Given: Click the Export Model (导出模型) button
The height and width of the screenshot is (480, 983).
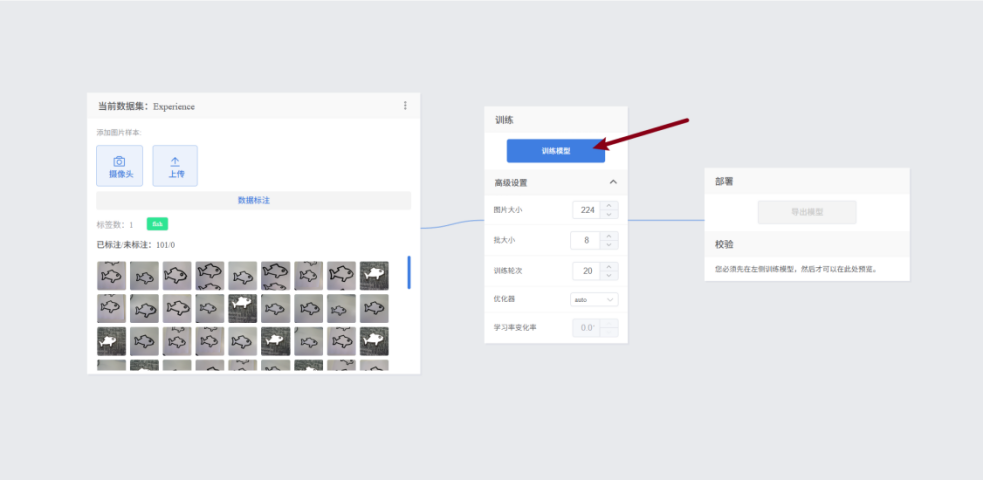Looking at the screenshot, I should coord(806,212).
